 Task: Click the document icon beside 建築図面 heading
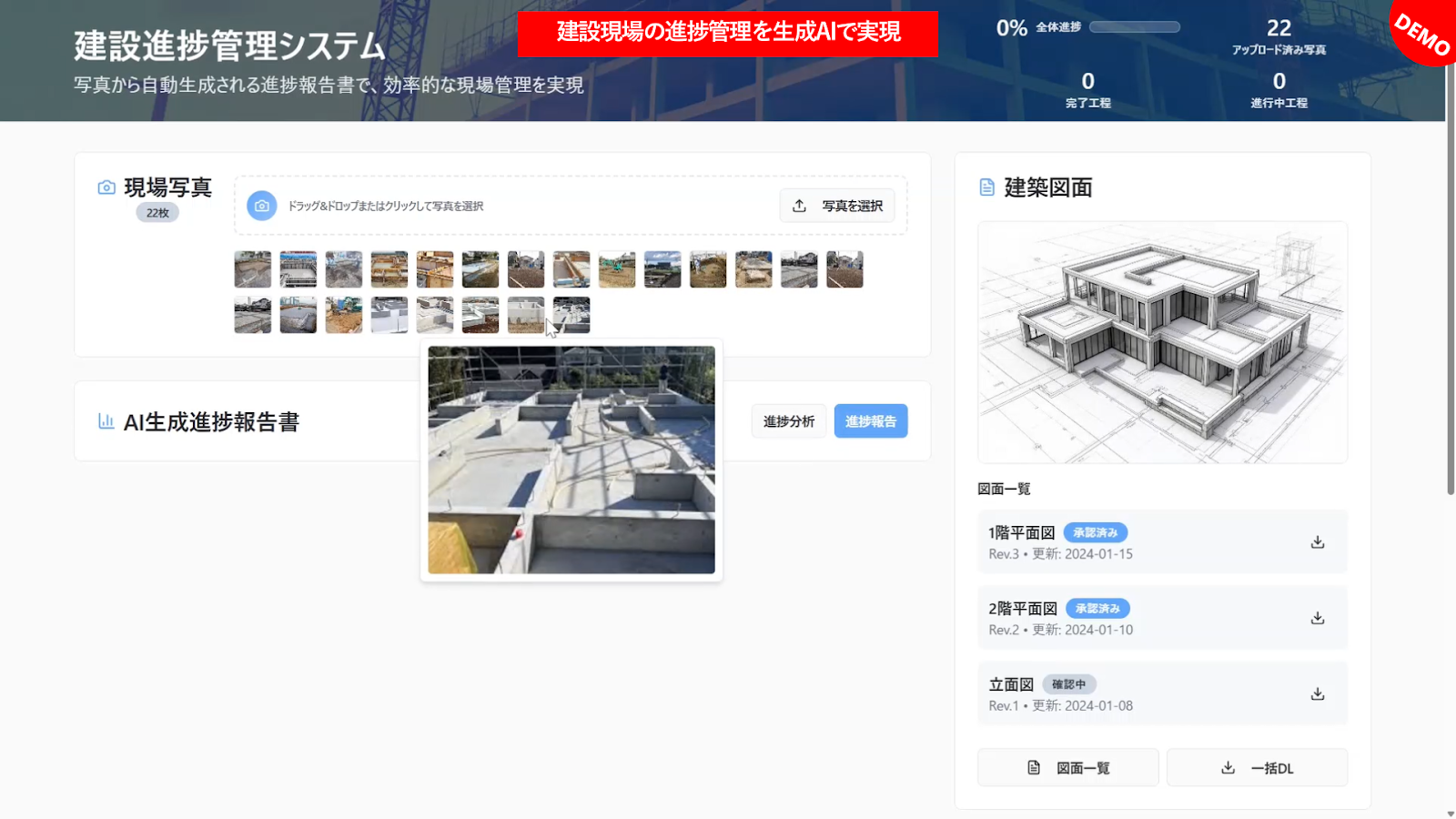[987, 187]
